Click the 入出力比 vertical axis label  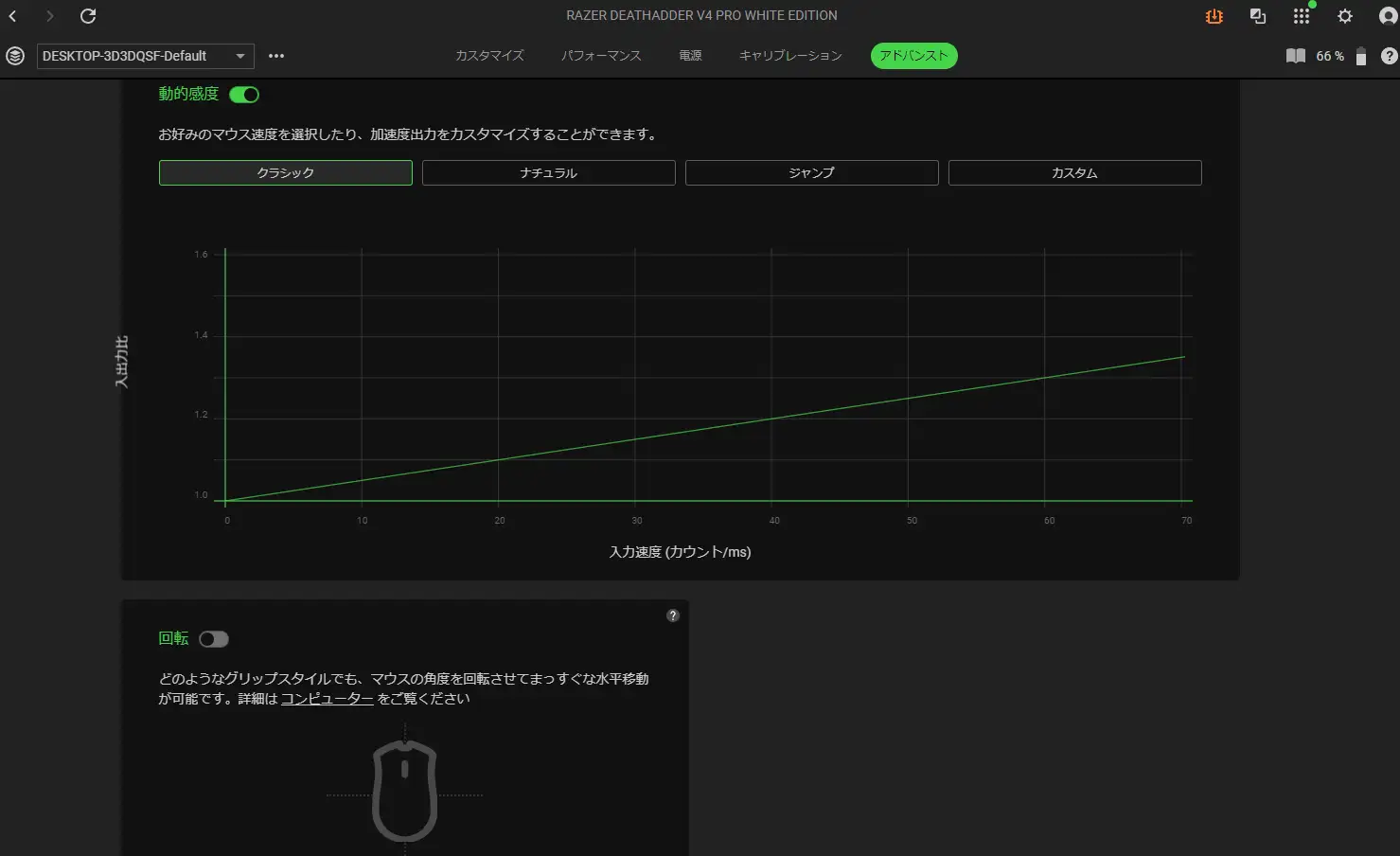click(x=121, y=363)
